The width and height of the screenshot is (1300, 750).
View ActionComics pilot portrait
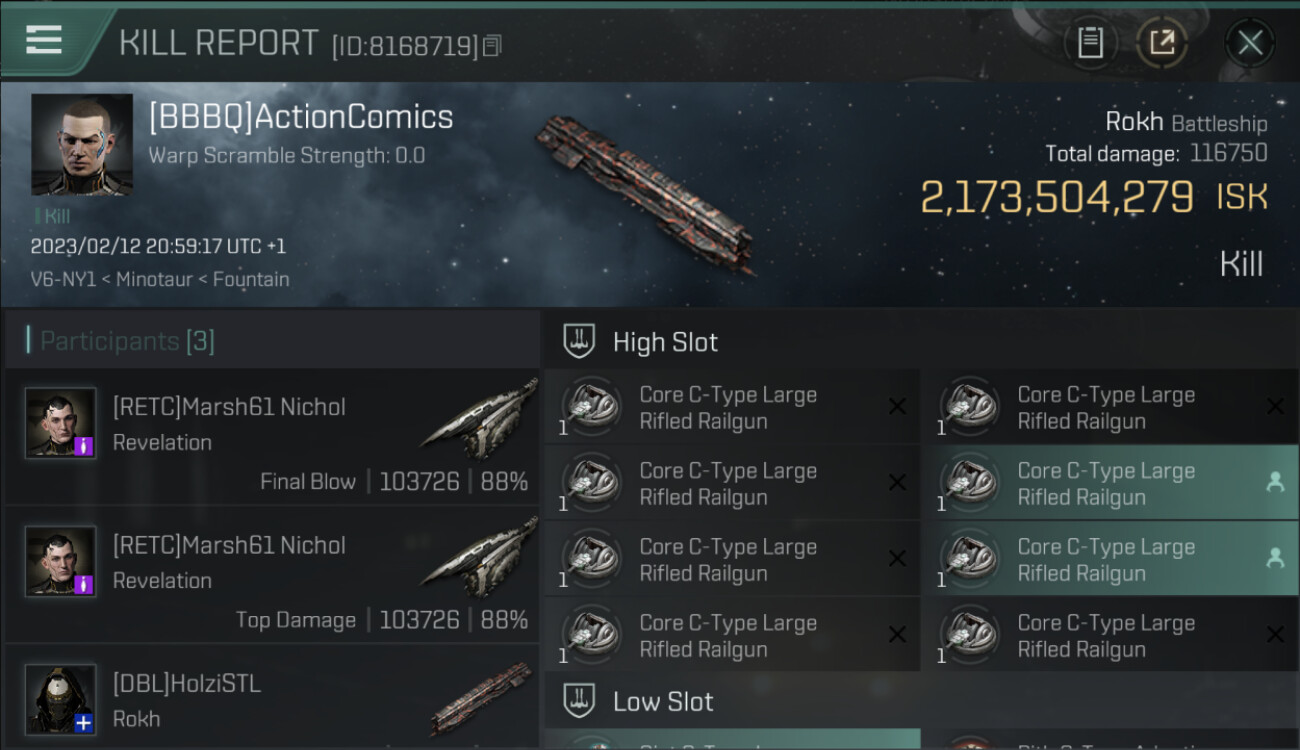click(82, 144)
